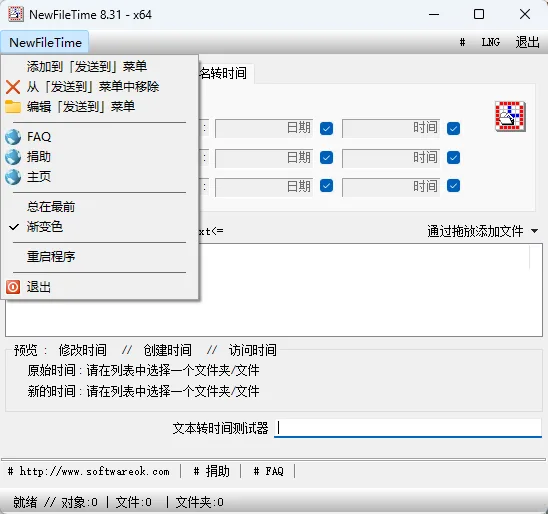
Task: Uncheck first row 时间 checkbox
Action: coord(453,129)
